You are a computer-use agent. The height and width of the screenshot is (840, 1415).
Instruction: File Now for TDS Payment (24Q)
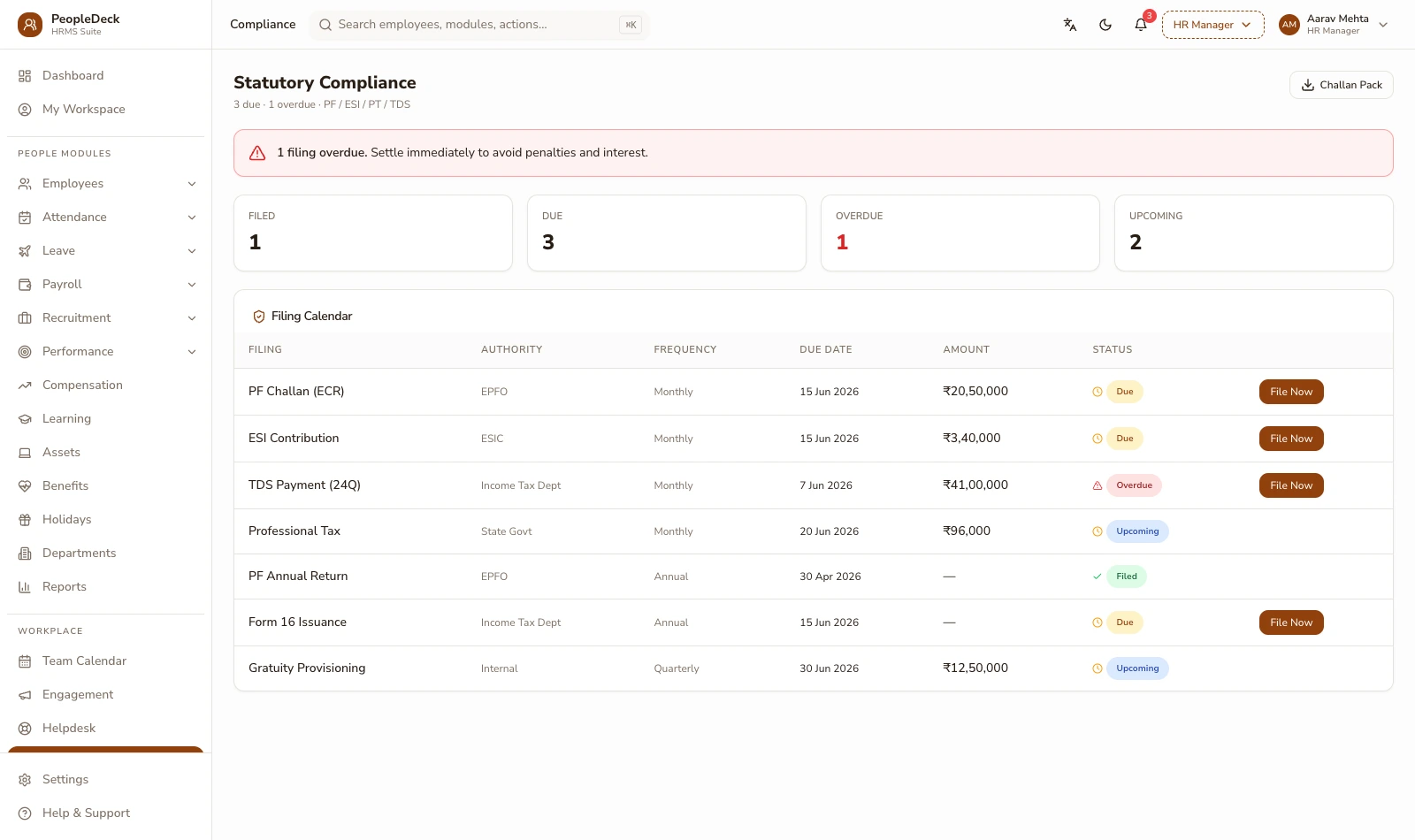[x=1291, y=485]
